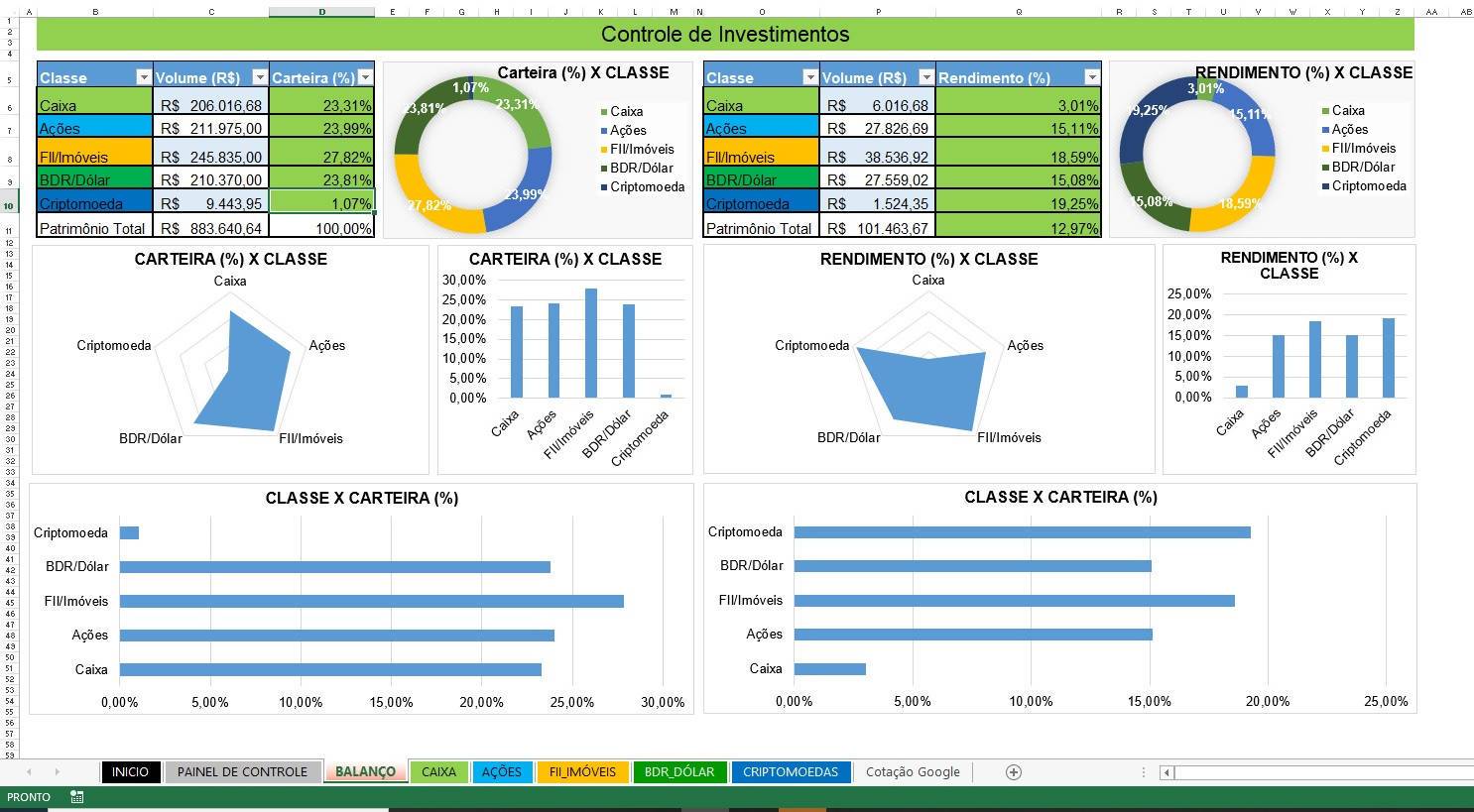The width and height of the screenshot is (1474, 812).
Task: Select the INICIO sheet tab
Action: 130,771
